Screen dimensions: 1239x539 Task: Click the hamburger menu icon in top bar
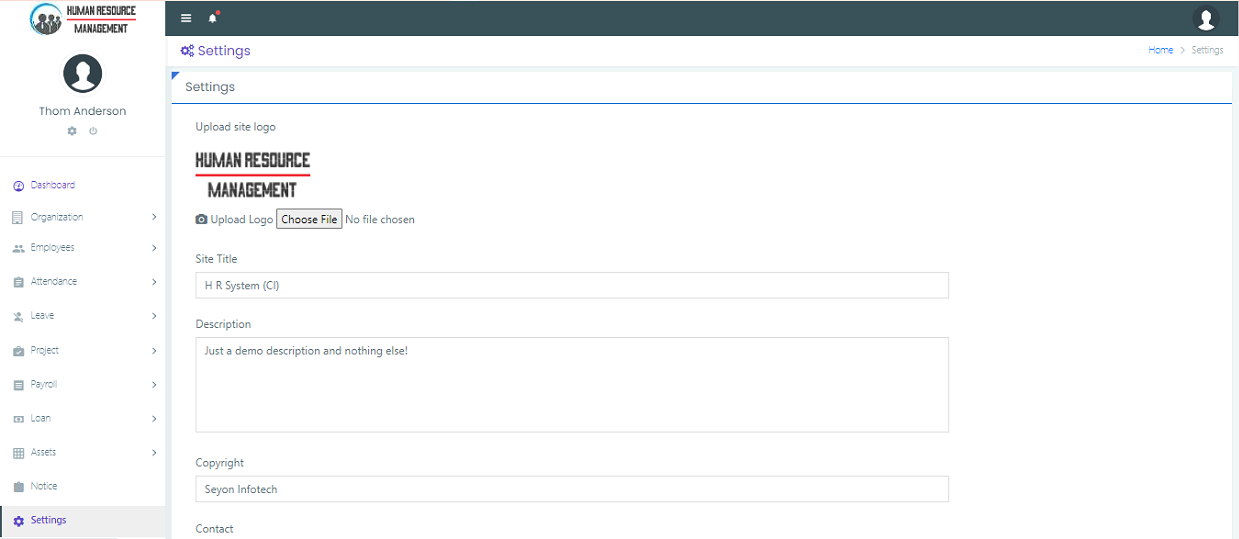click(x=186, y=18)
